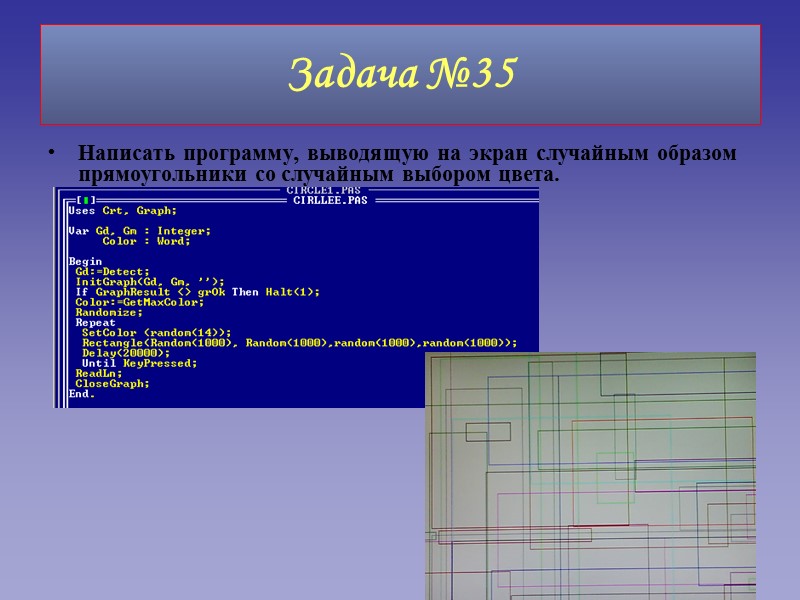This screenshot has height=600, width=800.
Task: Click the 'End.' final code line
Action: click(82, 394)
